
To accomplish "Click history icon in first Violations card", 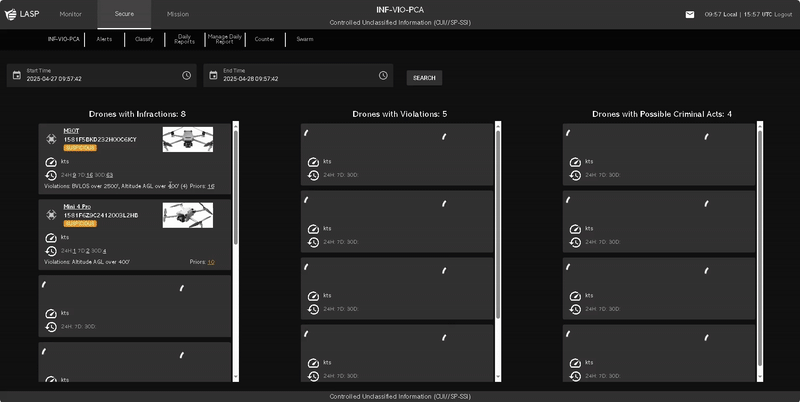I will [313, 175].
